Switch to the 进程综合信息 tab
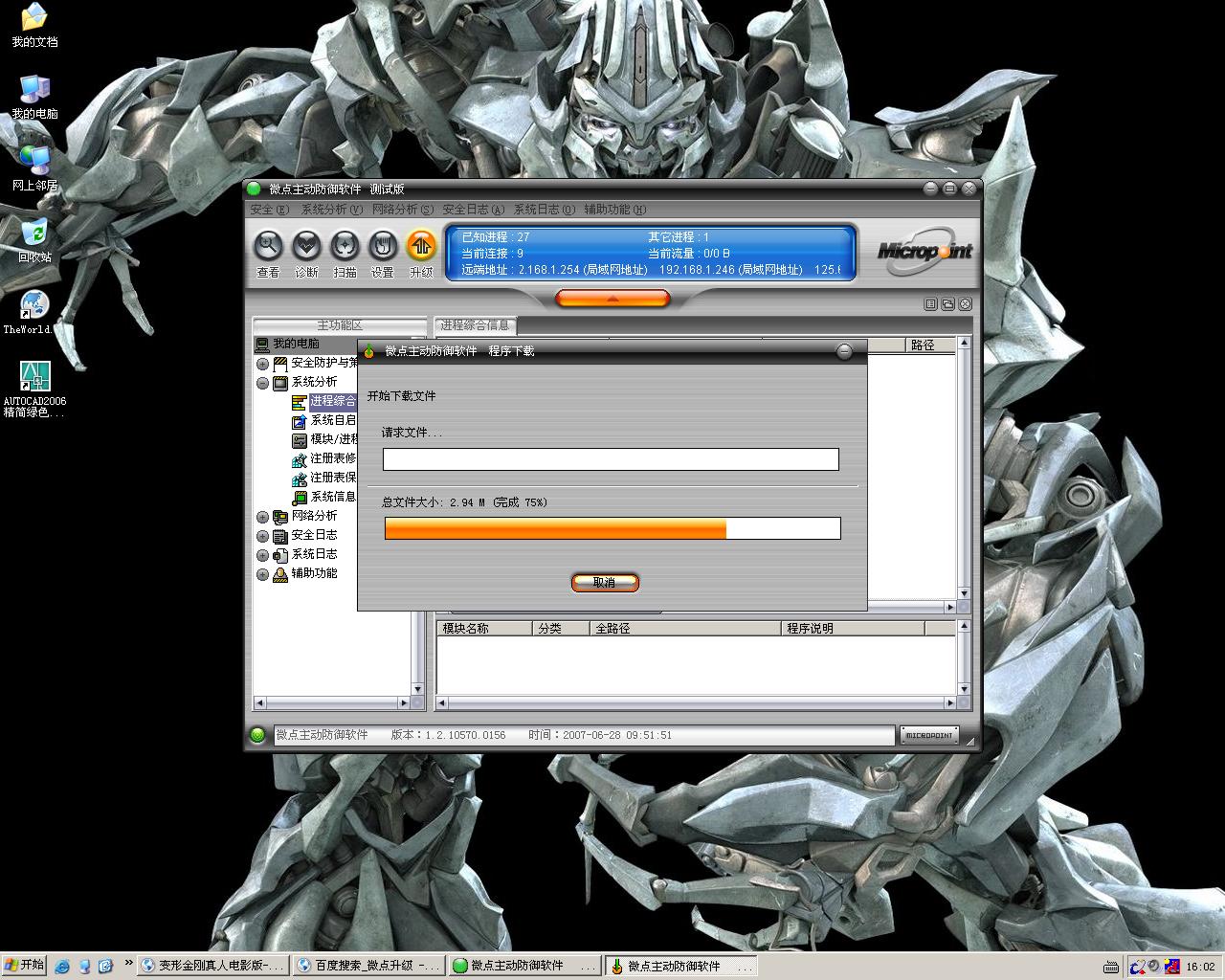 (475, 325)
